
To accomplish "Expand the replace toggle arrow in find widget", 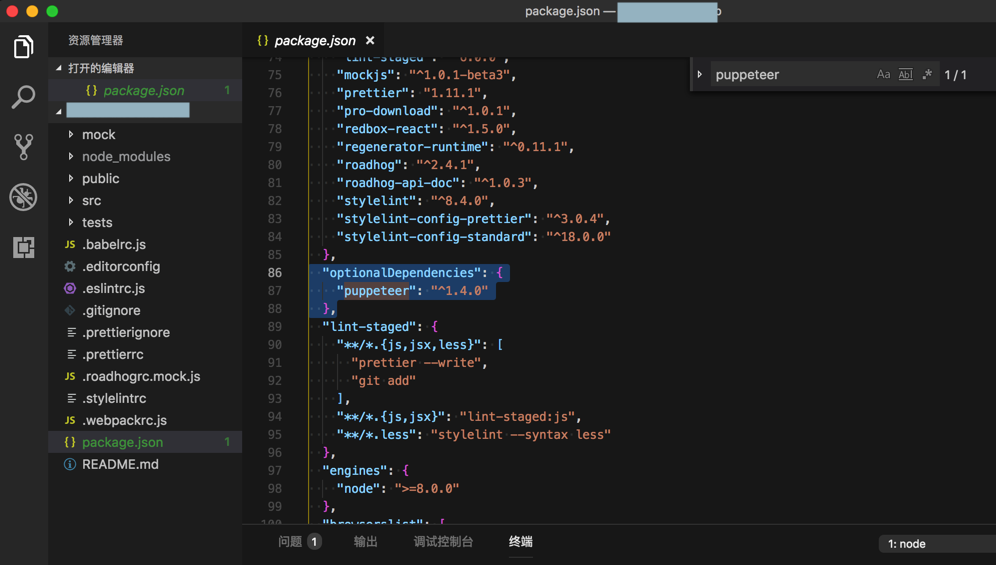I will click(x=700, y=75).
